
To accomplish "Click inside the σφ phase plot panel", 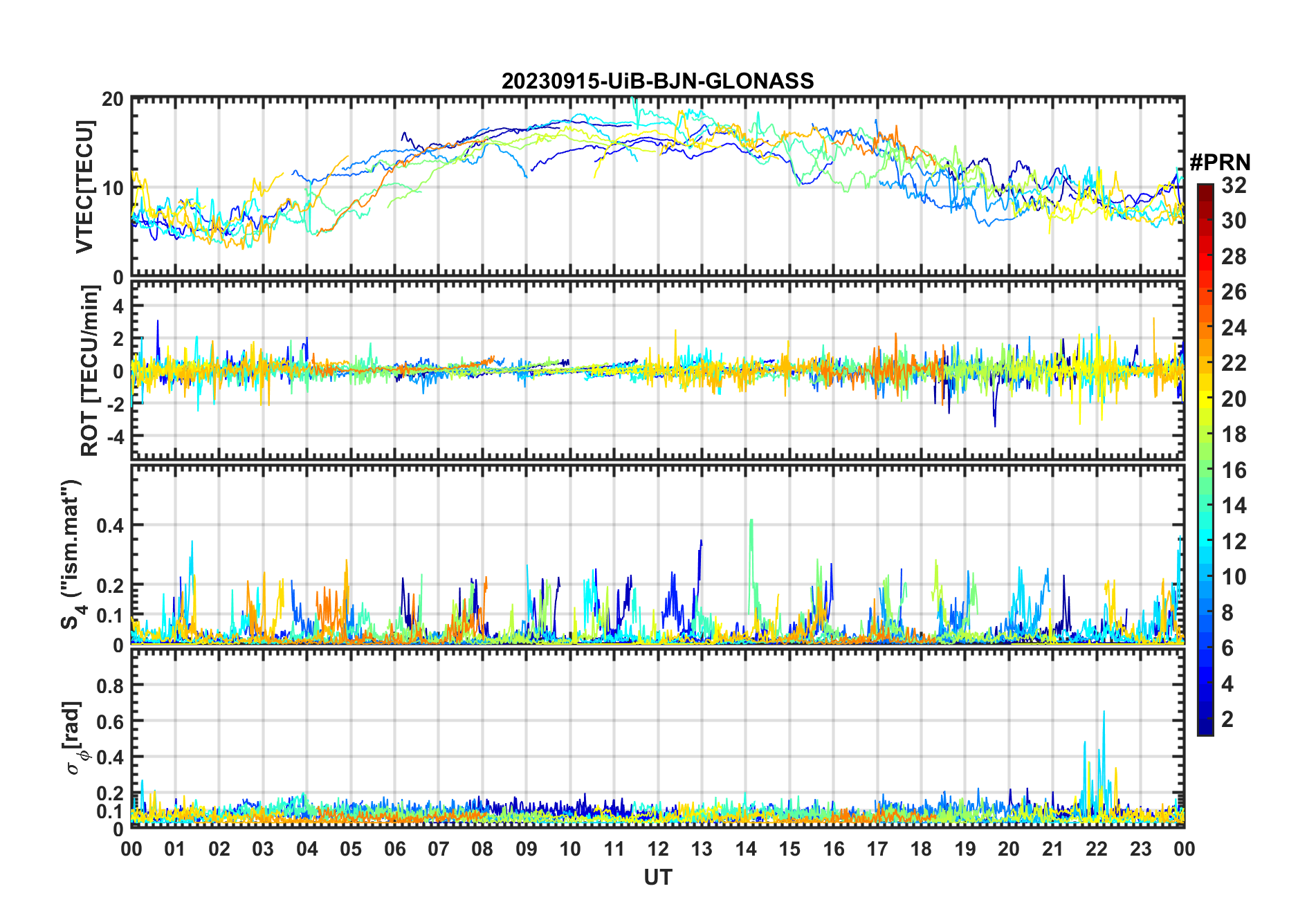I will click(657, 738).
